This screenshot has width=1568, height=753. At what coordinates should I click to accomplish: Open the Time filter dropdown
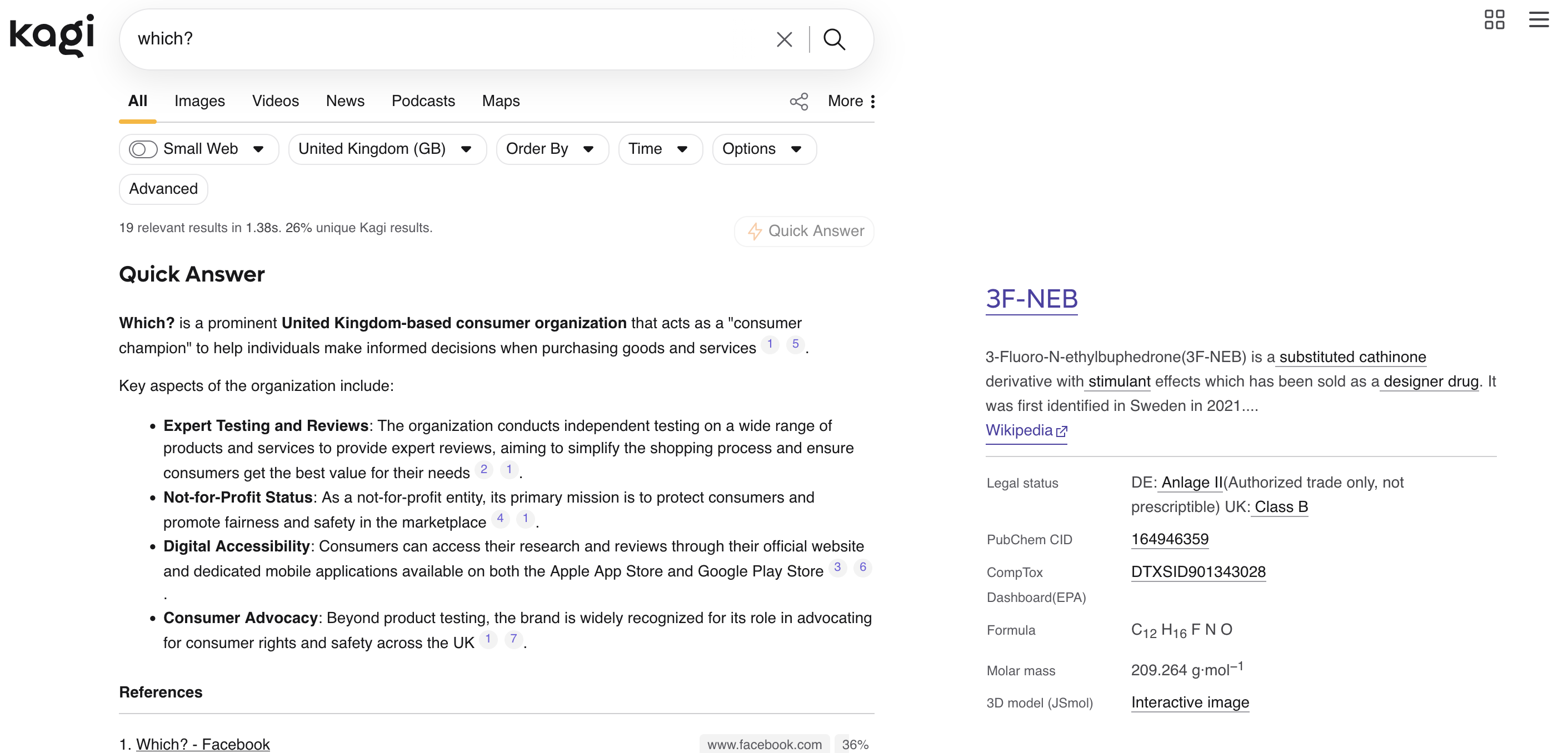click(x=661, y=149)
